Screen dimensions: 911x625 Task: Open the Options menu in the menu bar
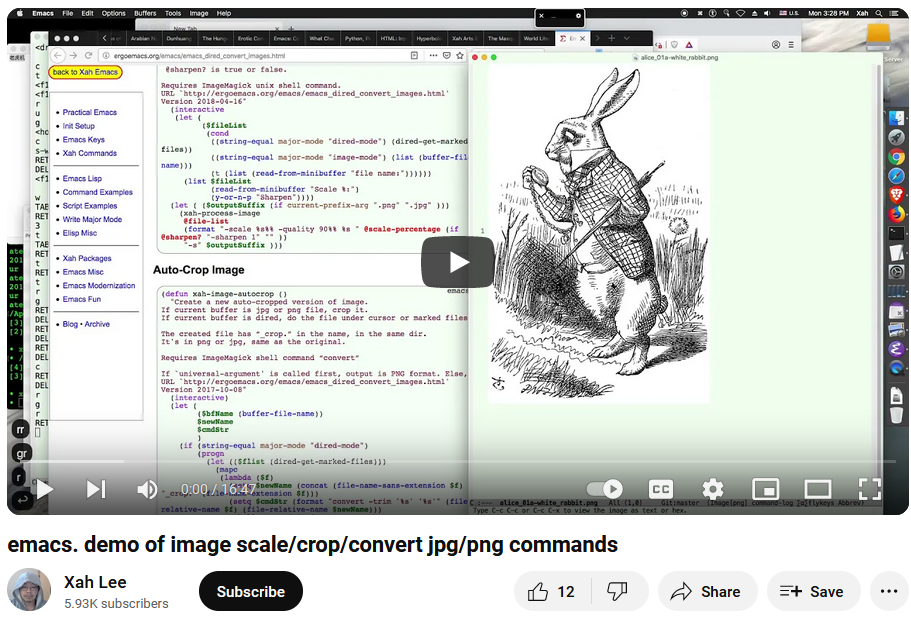tap(113, 13)
